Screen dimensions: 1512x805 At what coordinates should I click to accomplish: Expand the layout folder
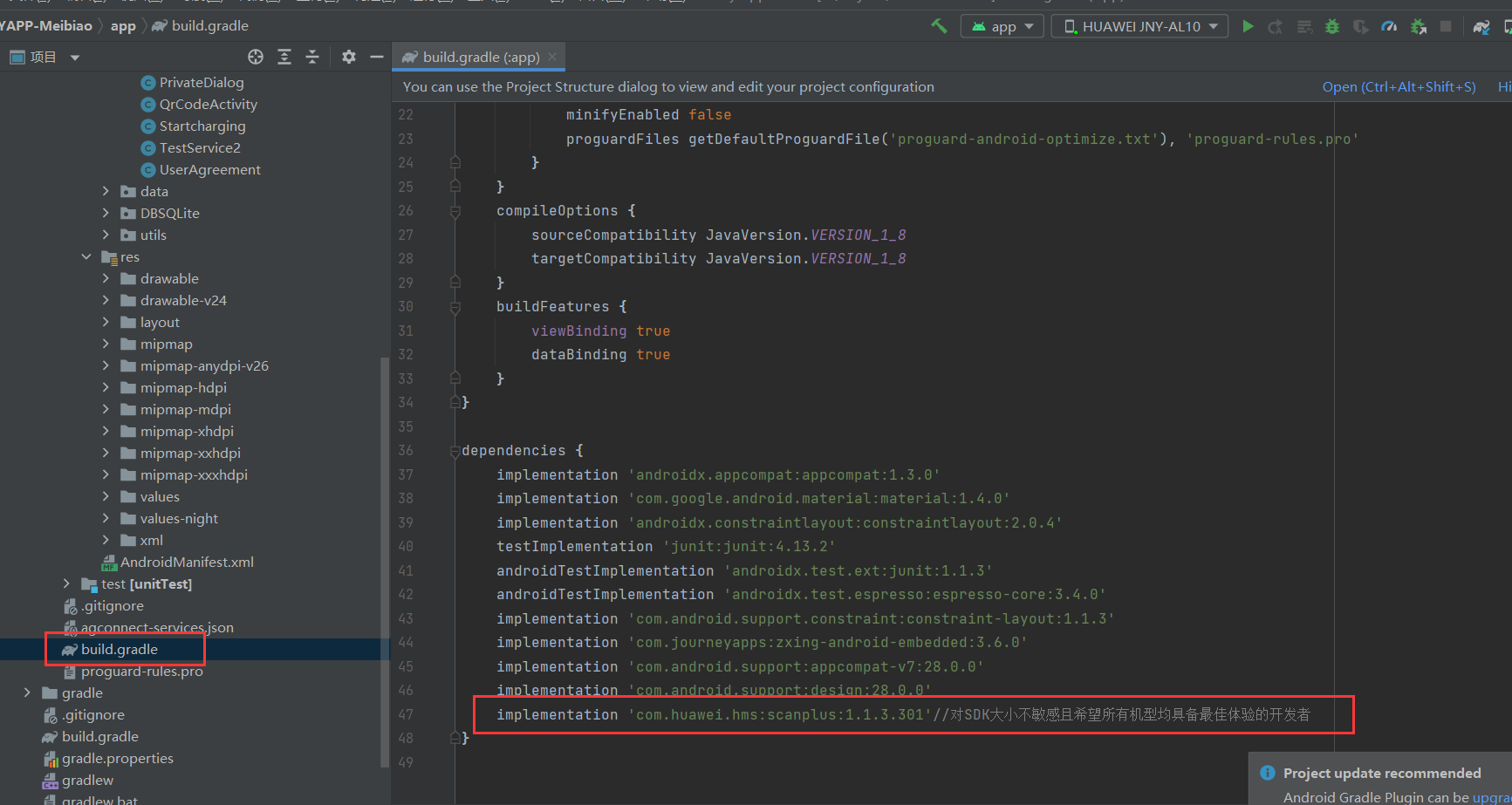pyautogui.click(x=106, y=322)
